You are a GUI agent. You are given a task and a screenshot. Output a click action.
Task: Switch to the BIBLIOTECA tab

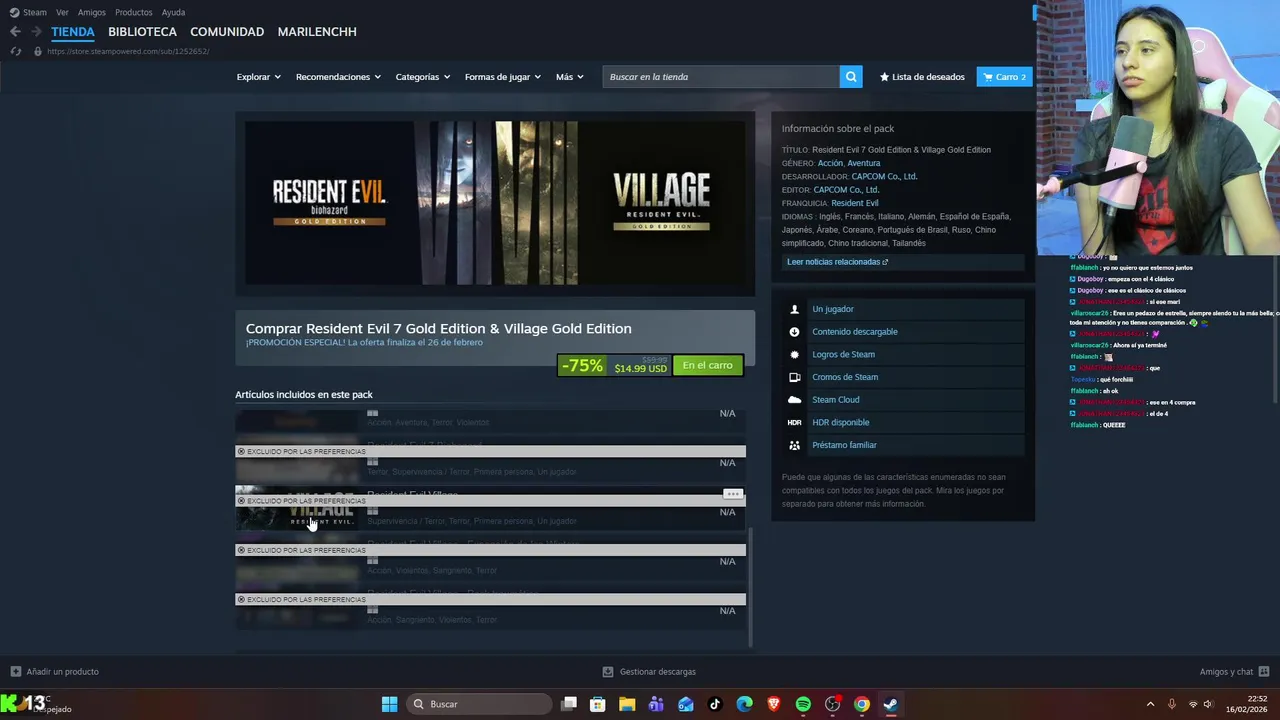pos(142,32)
